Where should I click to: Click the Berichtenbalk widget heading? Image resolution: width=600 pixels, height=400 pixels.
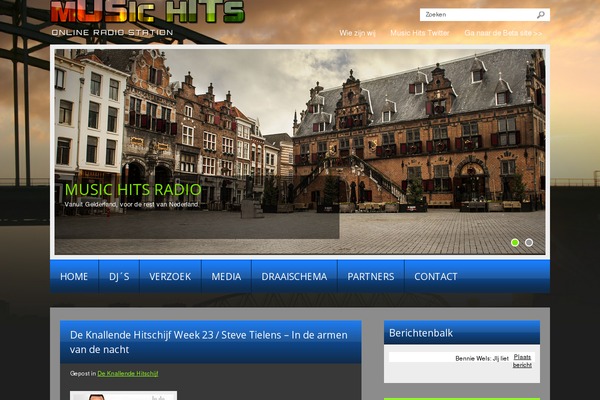point(421,333)
